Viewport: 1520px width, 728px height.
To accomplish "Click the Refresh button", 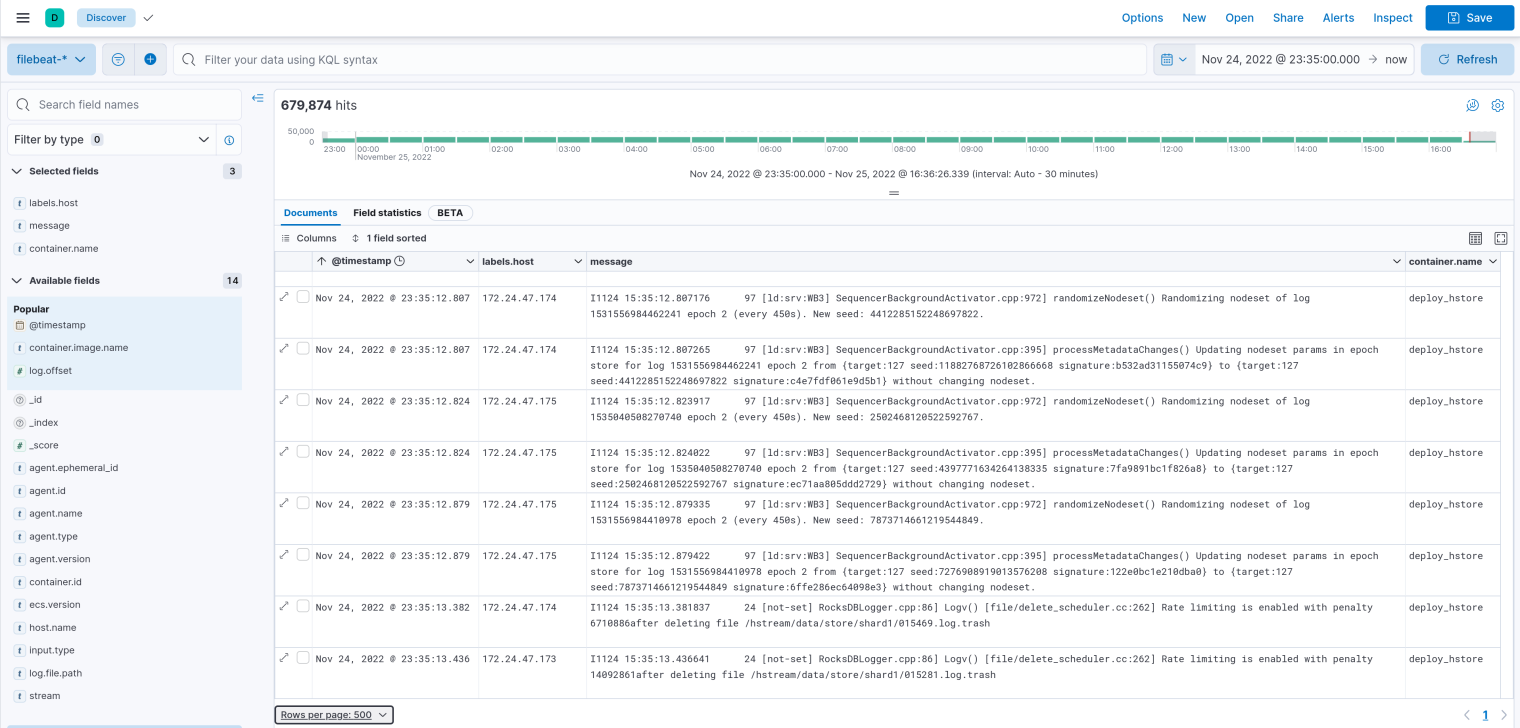I will point(1467,59).
